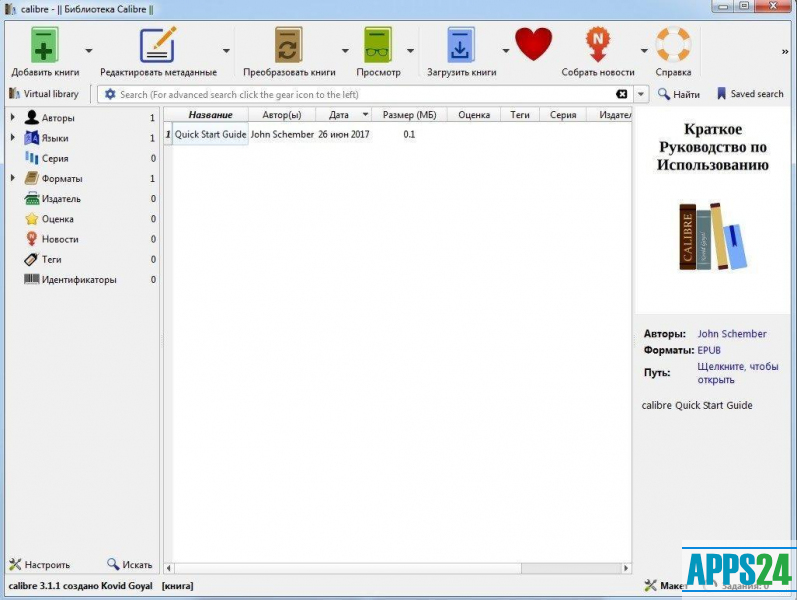
Task: Click the horizontal scrollbar left arrow
Action: pyautogui.click(x=168, y=568)
